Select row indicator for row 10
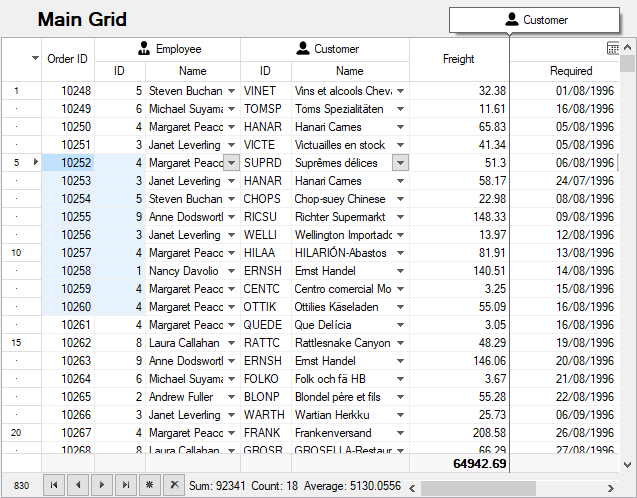The height and width of the screenshot is (498, 637). [20, 253]
